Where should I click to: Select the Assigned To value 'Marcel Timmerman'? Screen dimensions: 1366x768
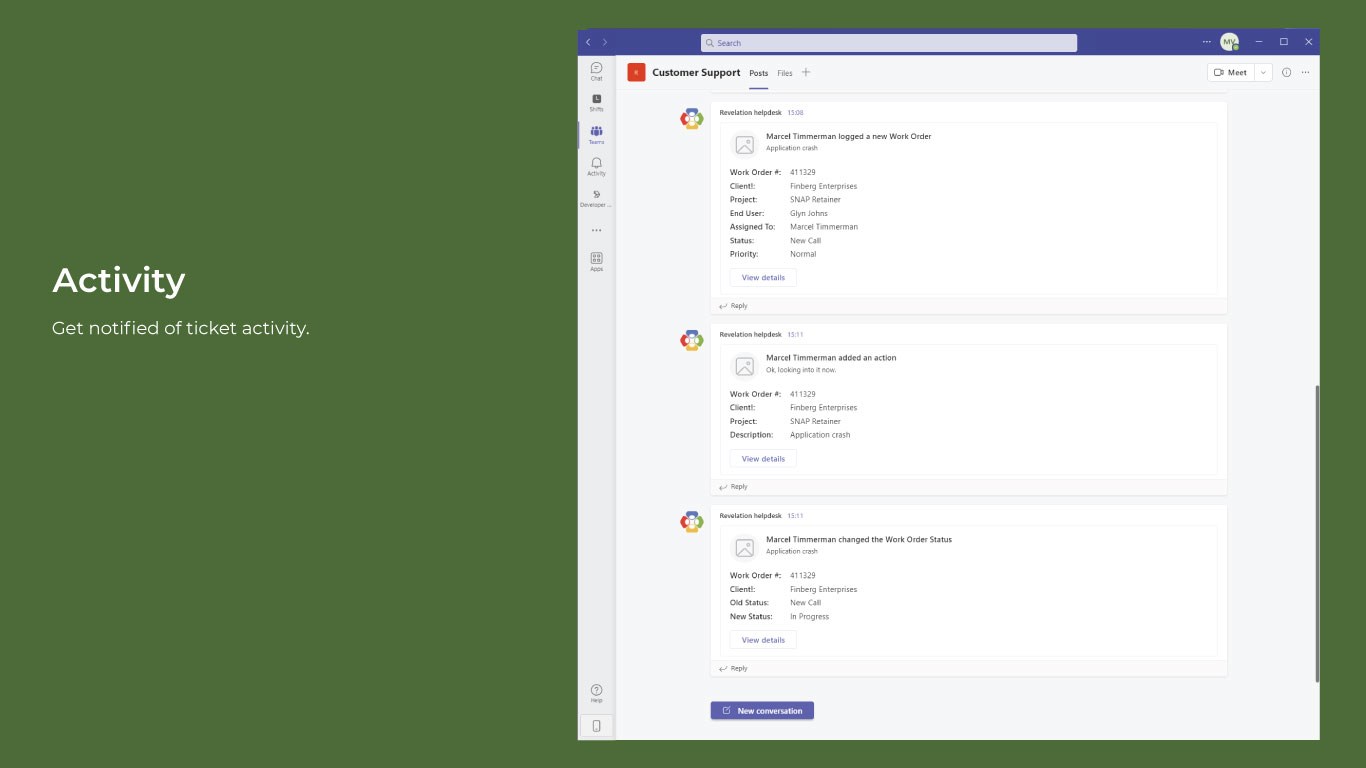824,227
